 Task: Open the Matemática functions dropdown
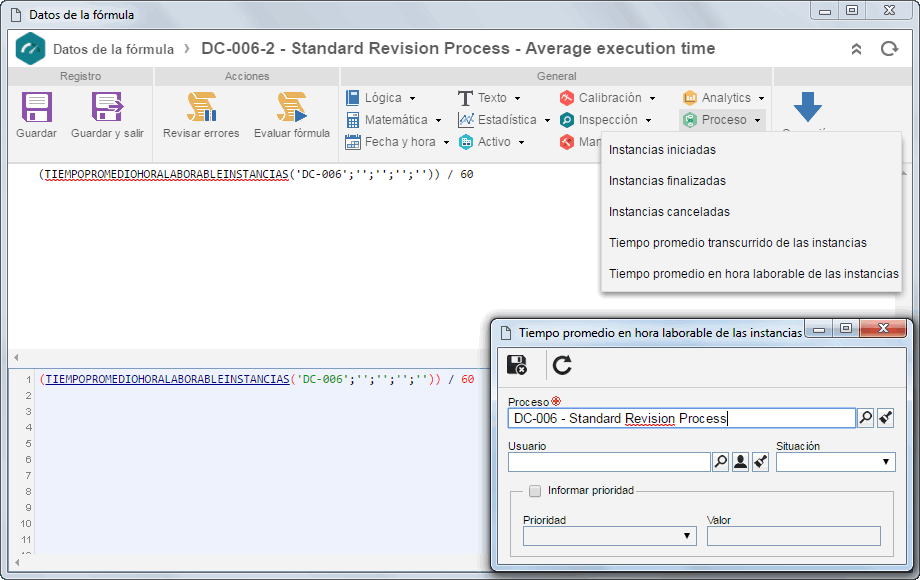(x=394, y=120)
